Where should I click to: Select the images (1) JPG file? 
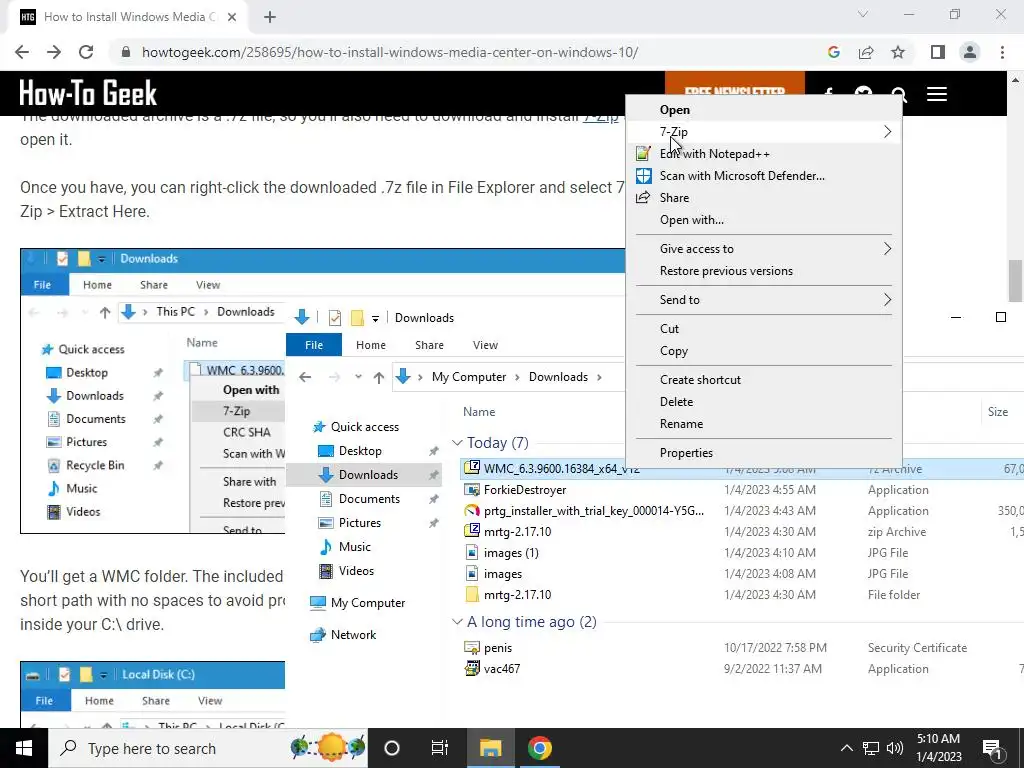click(x=511, y=552)
